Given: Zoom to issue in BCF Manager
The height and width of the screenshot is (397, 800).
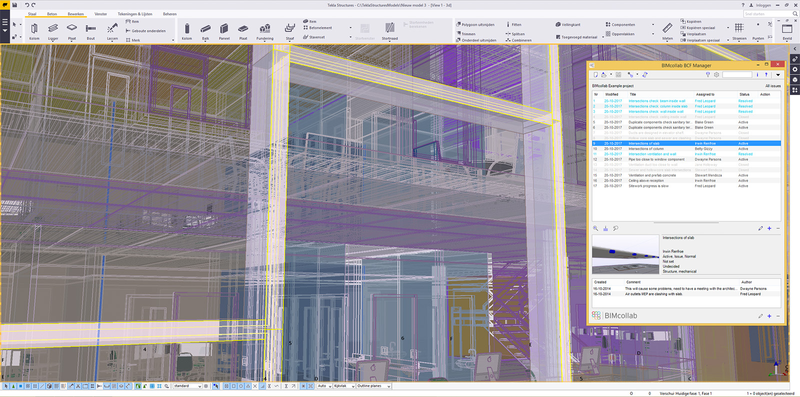Looking at the screenshot, I should (596, 229).
